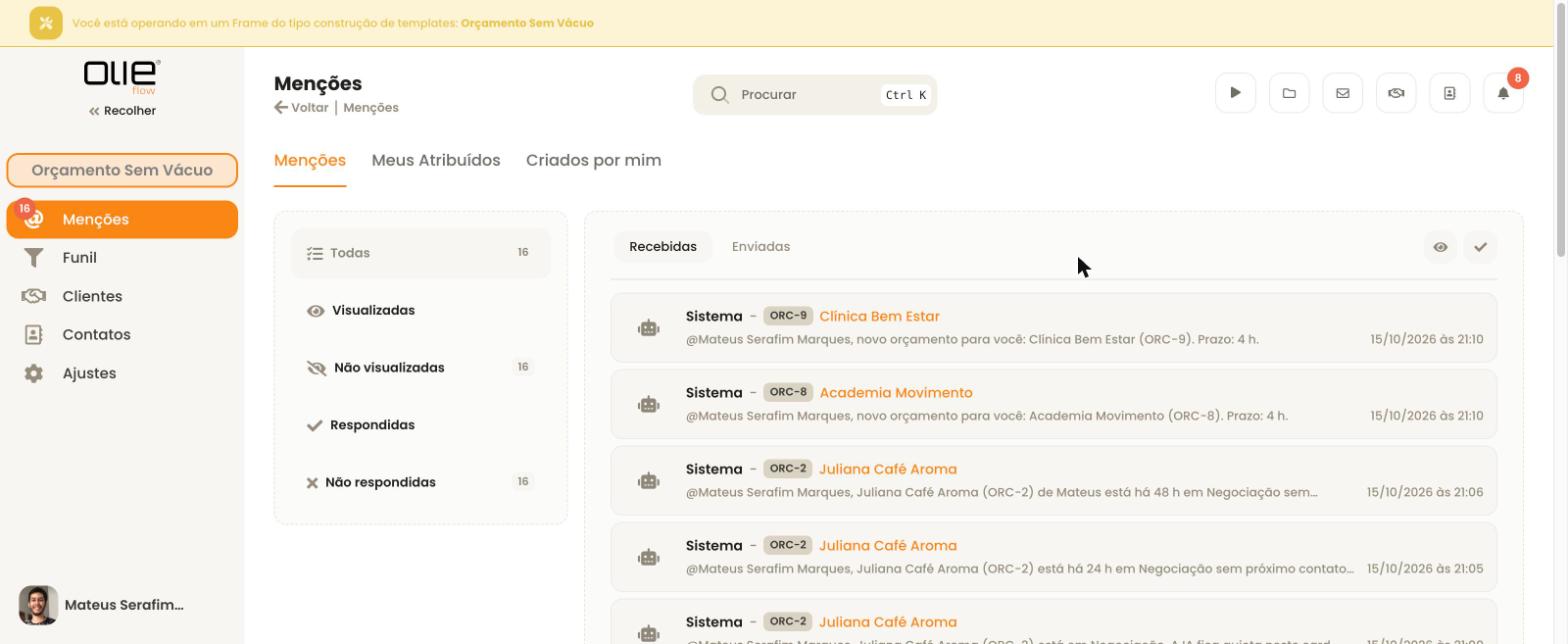Collapse the sidebar using Recolher
The height and width of the screenshot is (644, 1568).
point(122,111)
